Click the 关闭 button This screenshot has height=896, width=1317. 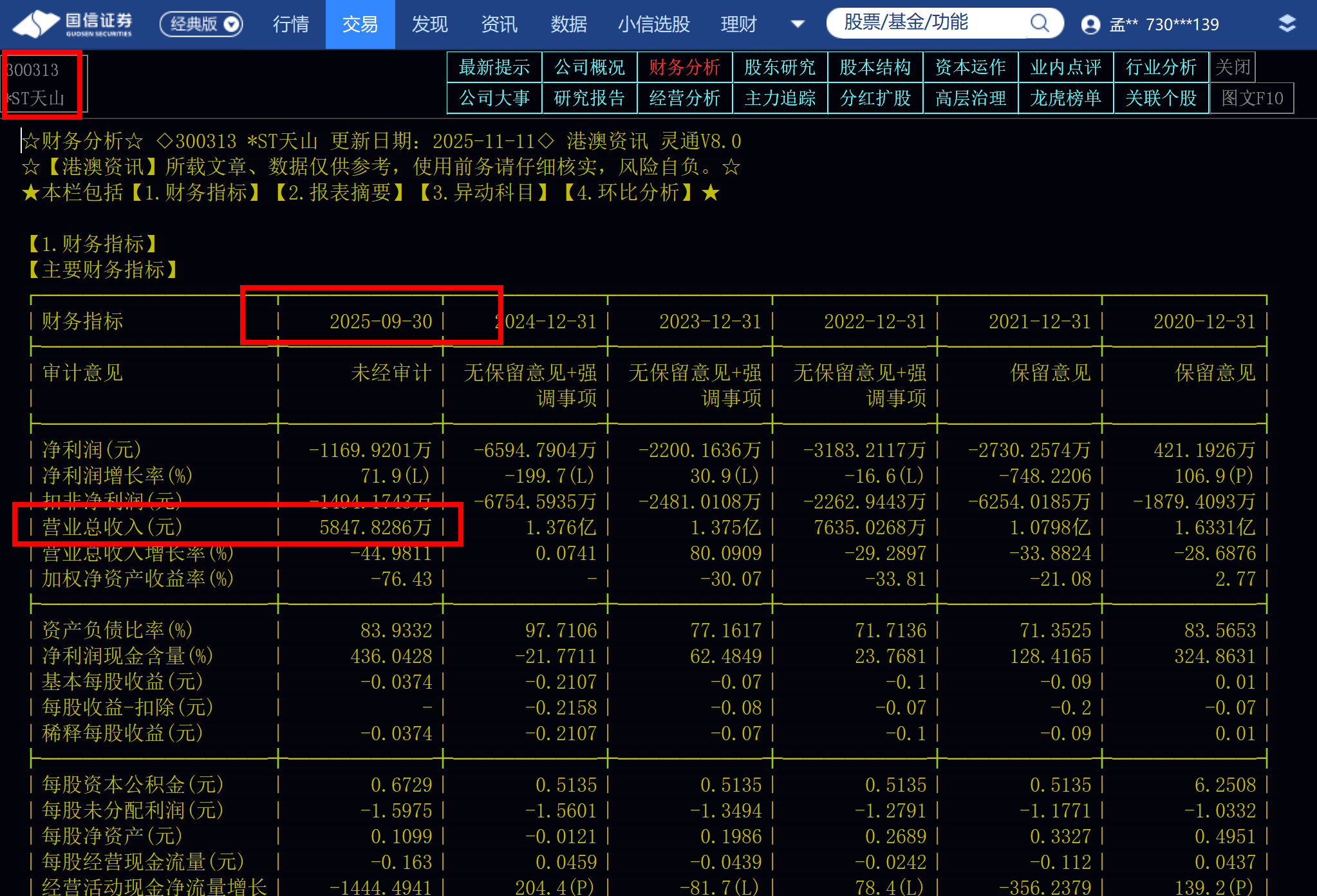(x=1233, y=67)
